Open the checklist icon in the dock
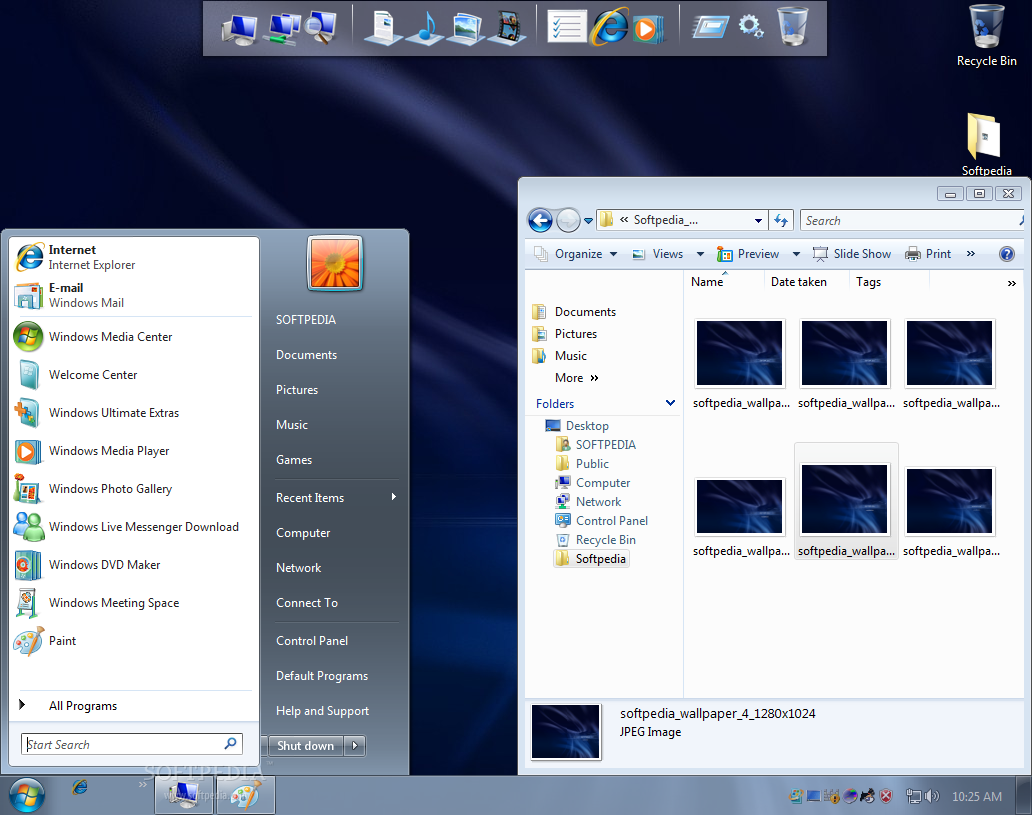 [567, 28]
